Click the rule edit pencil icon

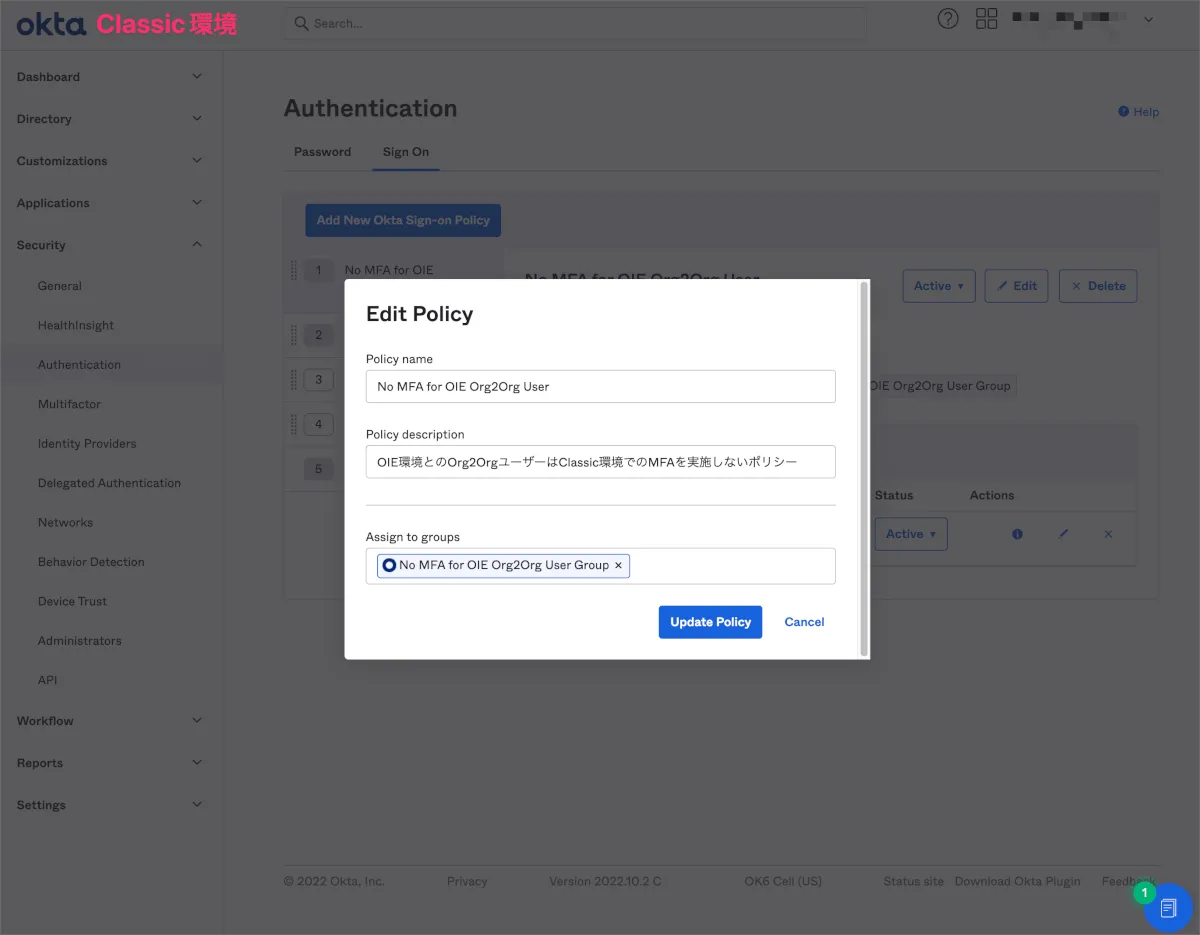pyautogui.click(x=1063, y=534)
